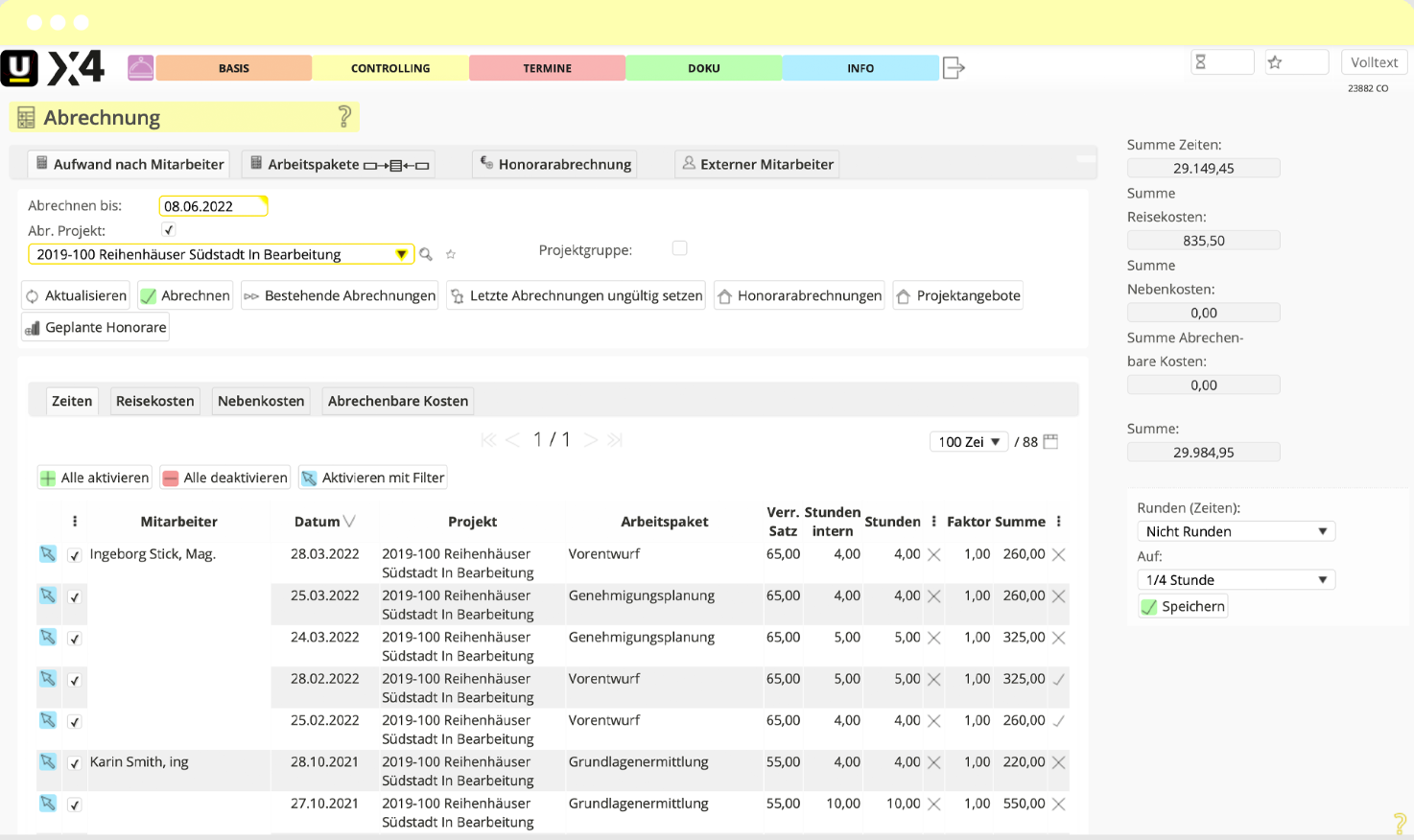
Task: Switch to the CONTROLLING tab
Action: tap(390, 68)
